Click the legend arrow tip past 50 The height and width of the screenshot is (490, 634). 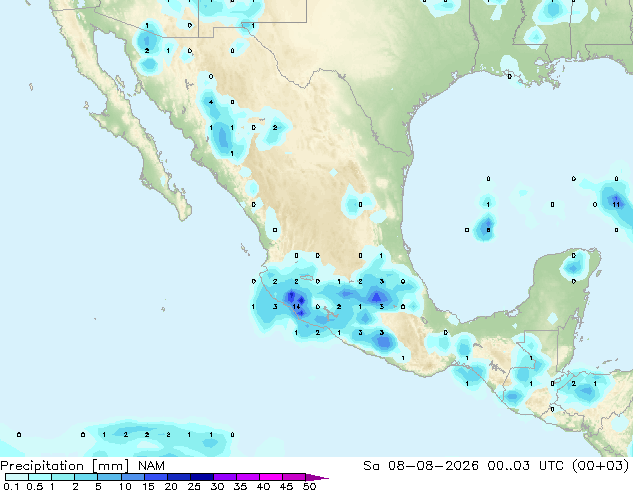(317, 477)
